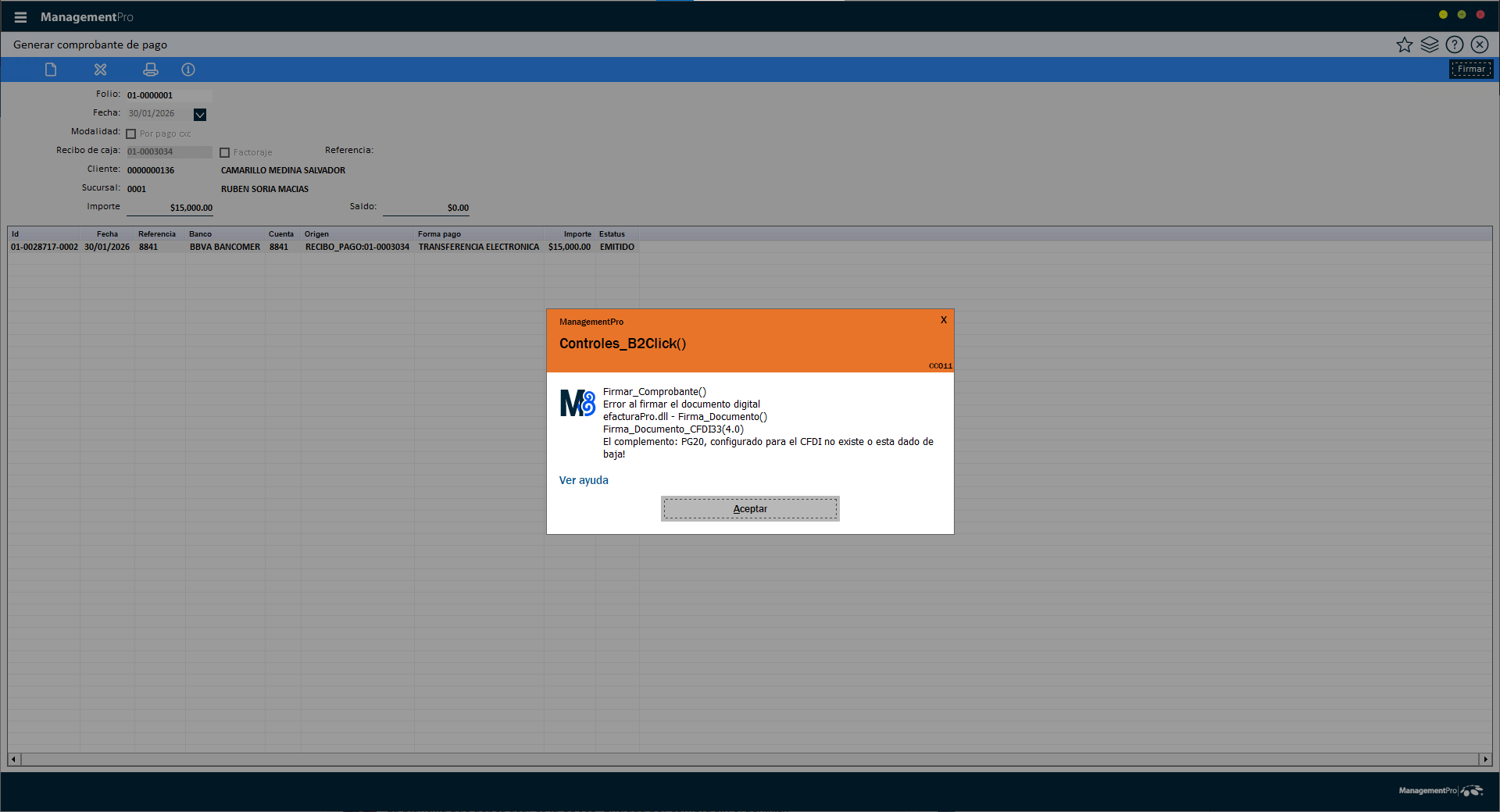1500x812 pixels.
Task: Close the error dialog with X
Action: click(x=944, y=320)
